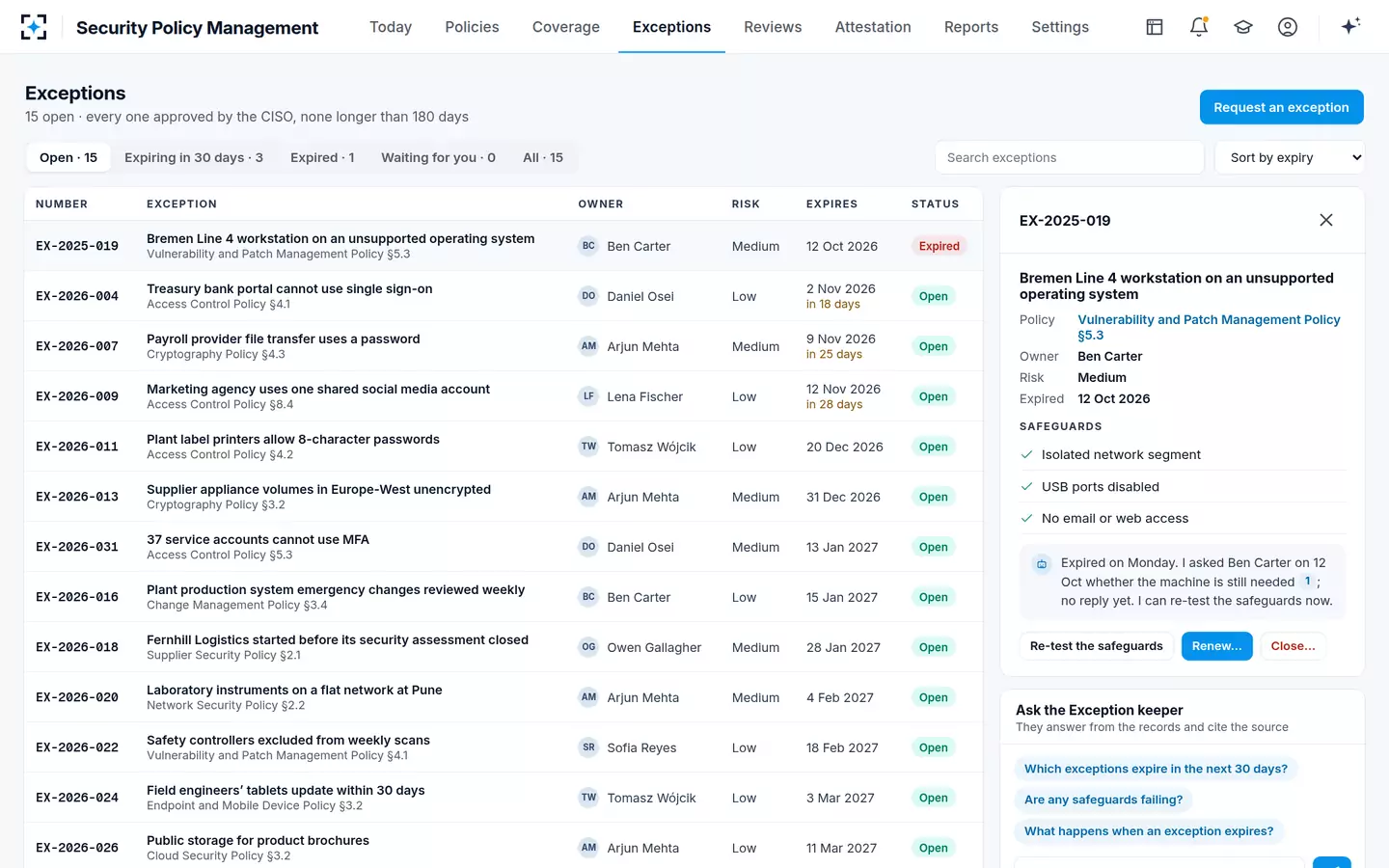
Task: Show the All · 15 exceptions filter
Action: 543,157
